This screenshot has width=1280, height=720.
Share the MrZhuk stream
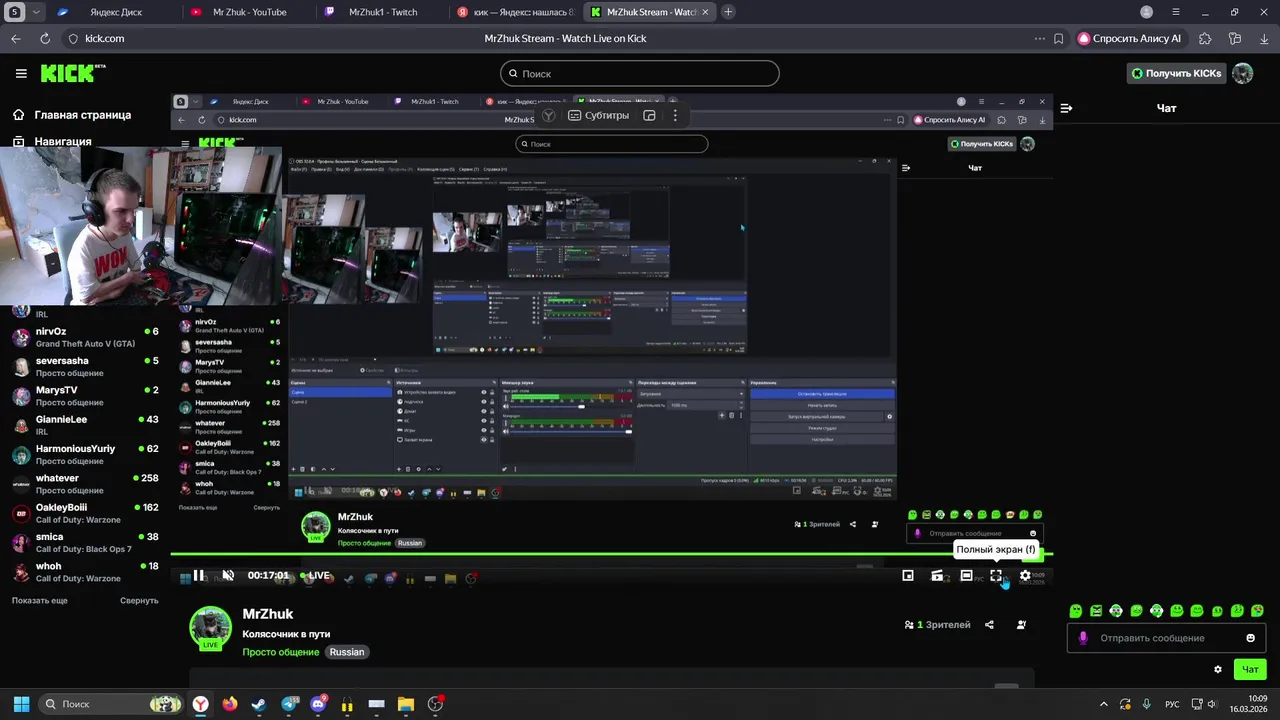(989, 625)
